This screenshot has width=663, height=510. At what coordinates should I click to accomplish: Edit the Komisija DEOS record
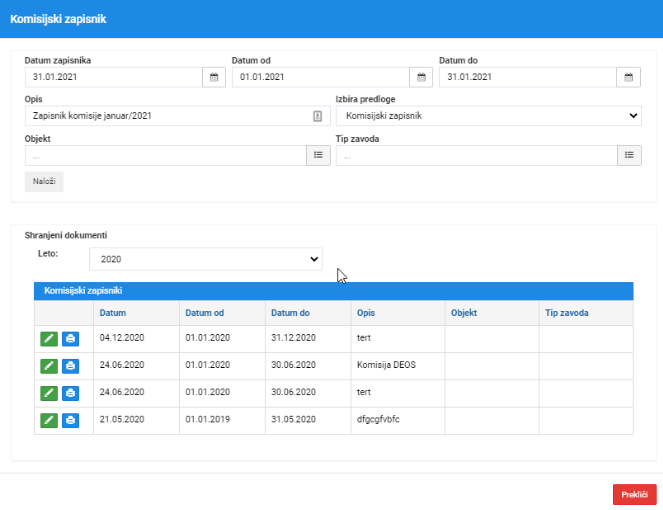click(49, 366)
